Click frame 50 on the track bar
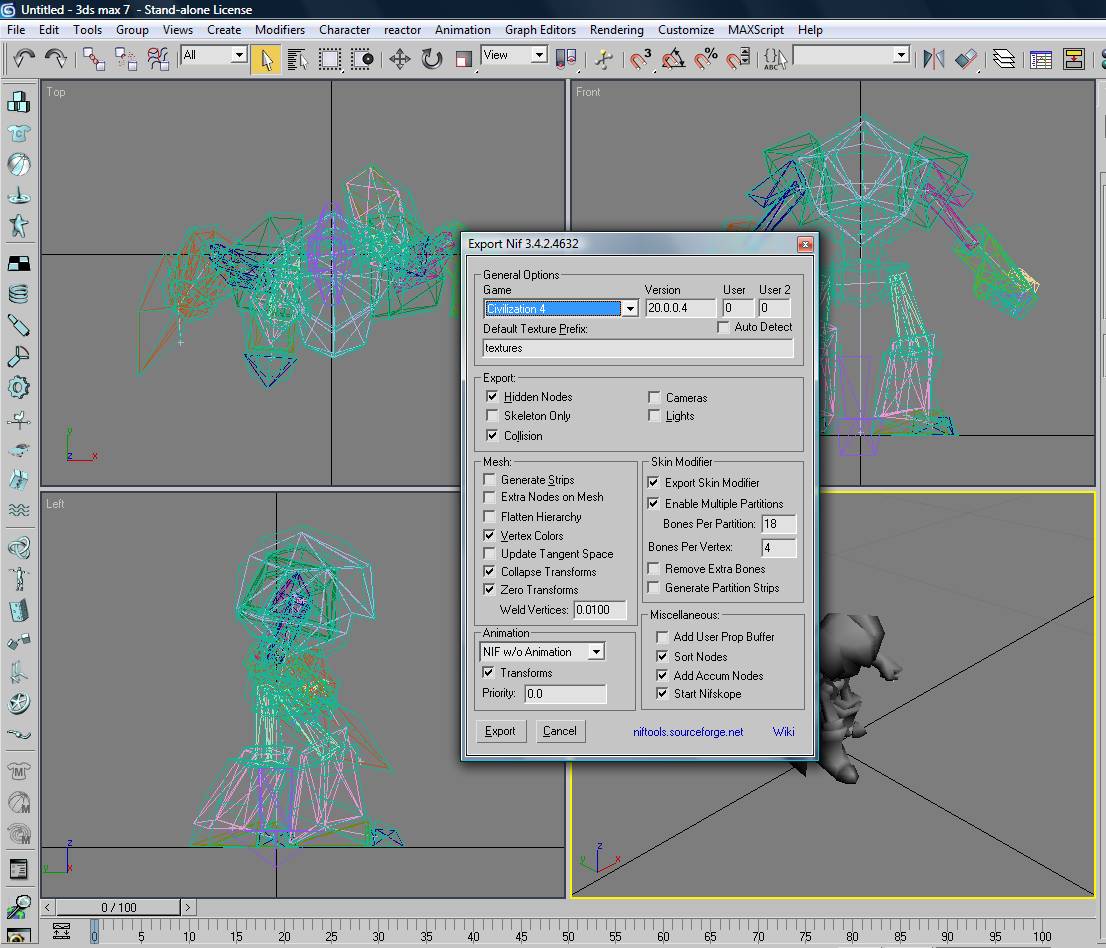The width and height of the screenshot is (1106, 948). tap(568, 935)
